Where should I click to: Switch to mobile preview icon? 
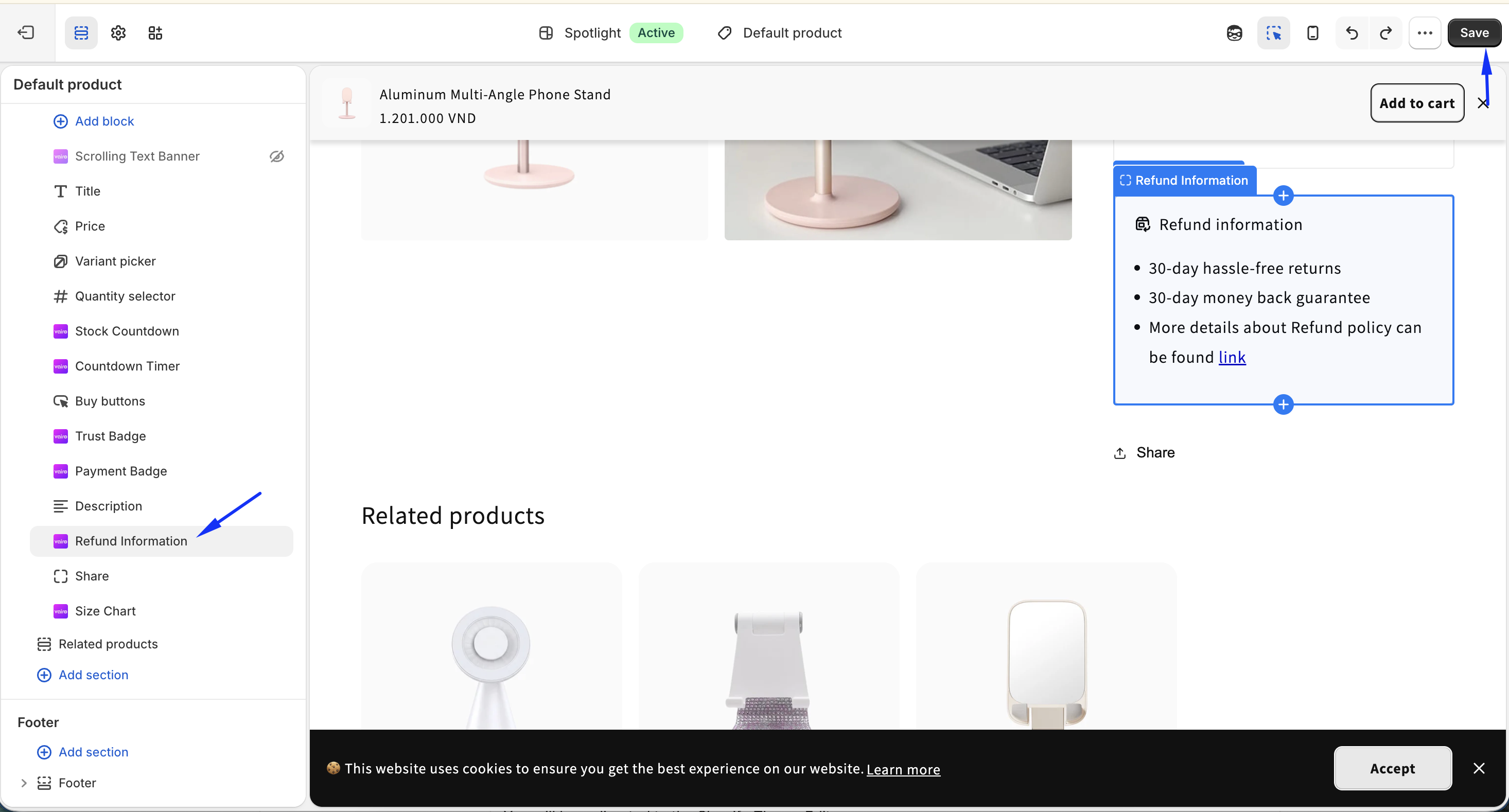[1313, 33]
